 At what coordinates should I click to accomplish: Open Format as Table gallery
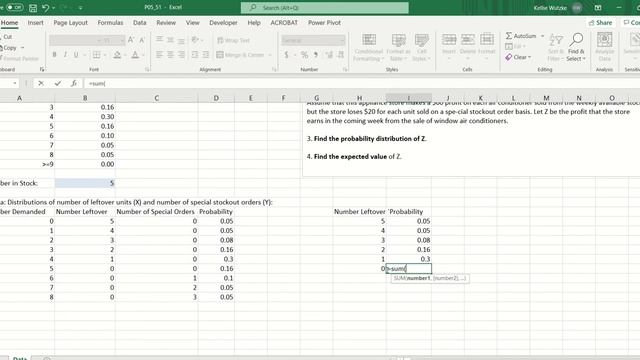point(398,47)
